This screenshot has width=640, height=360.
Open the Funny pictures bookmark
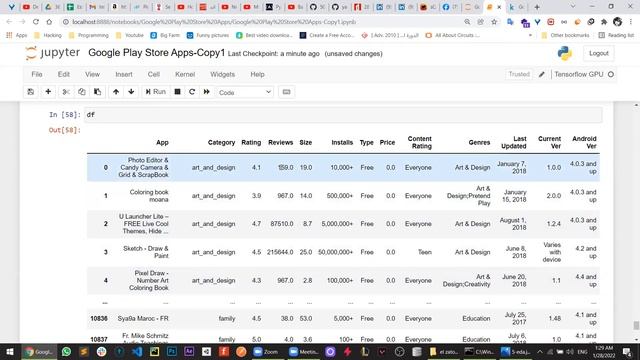(x=208, y=36)
